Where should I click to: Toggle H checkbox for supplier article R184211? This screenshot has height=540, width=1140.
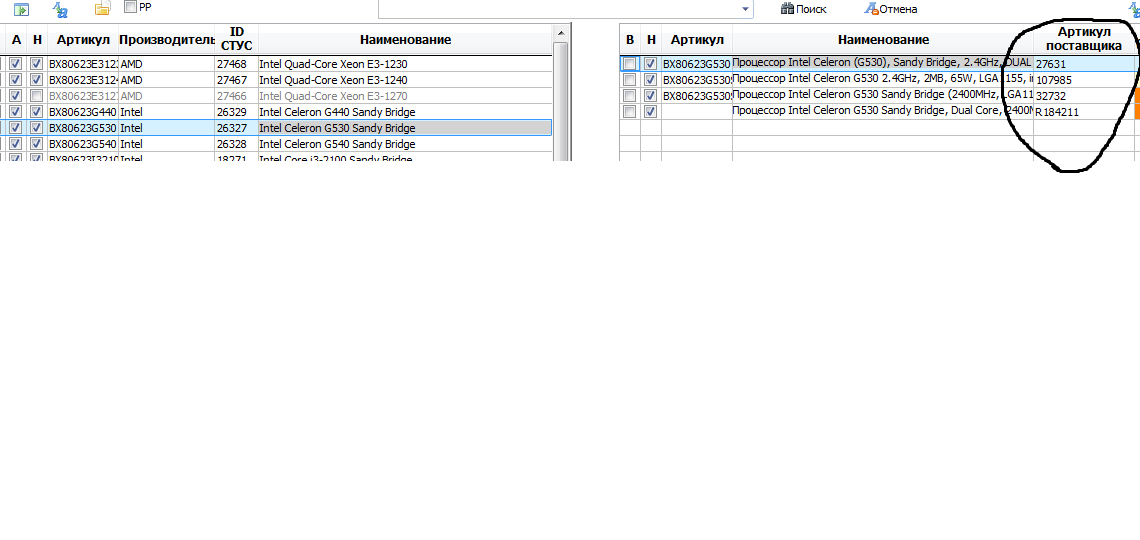point(651,112)
